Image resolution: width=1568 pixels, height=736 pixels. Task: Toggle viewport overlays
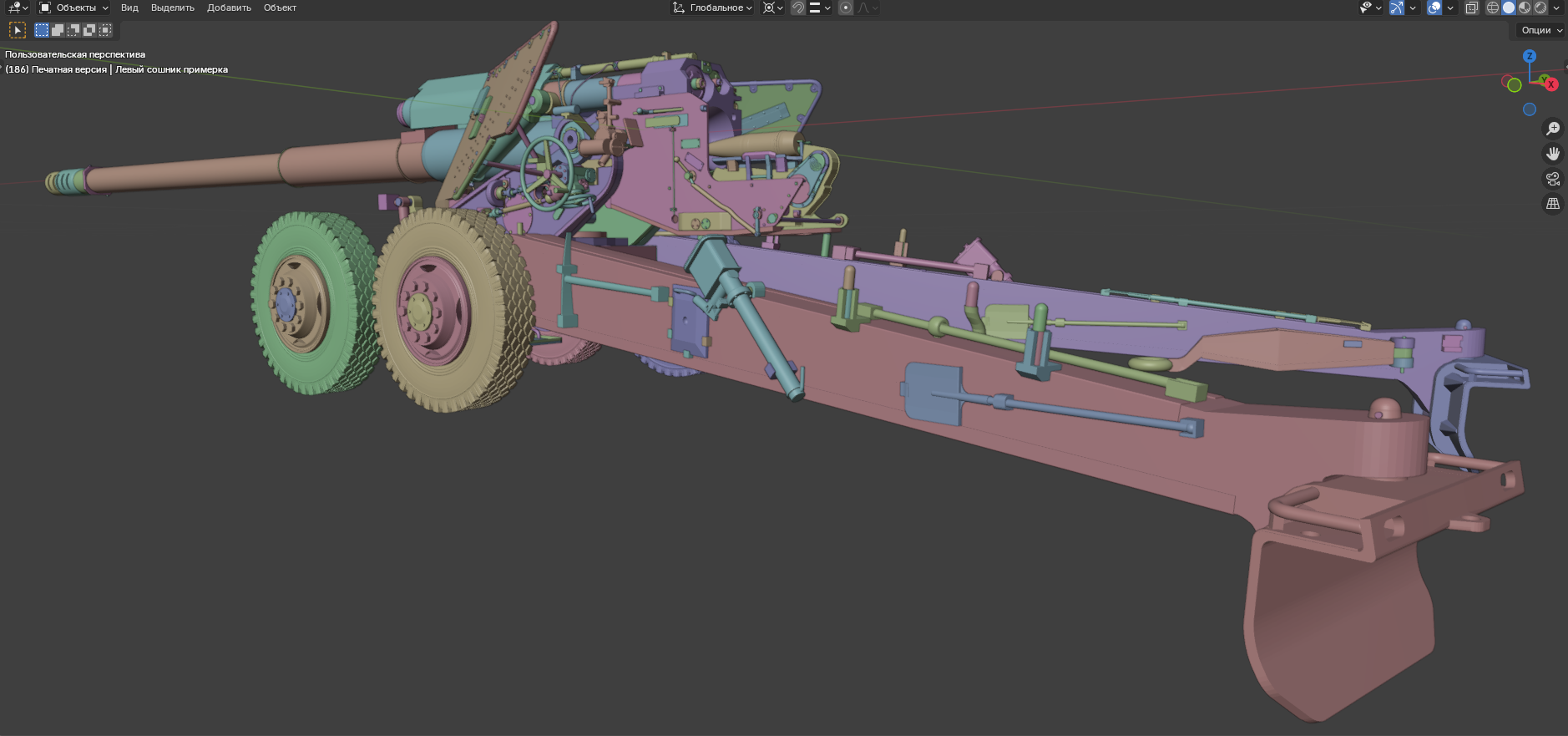click(1434, 8)
